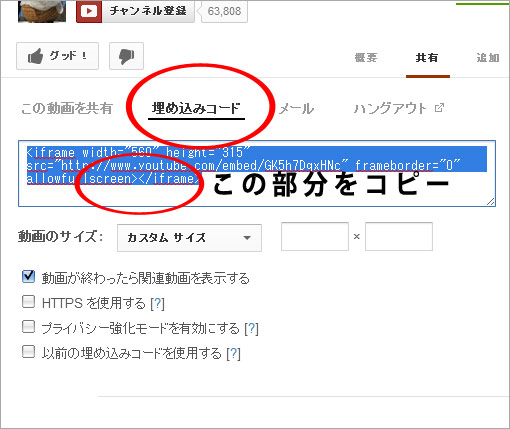This screenshot has height=429, width=510.
Task: Open the 追加 tab
Action: [x=488, y=58]
